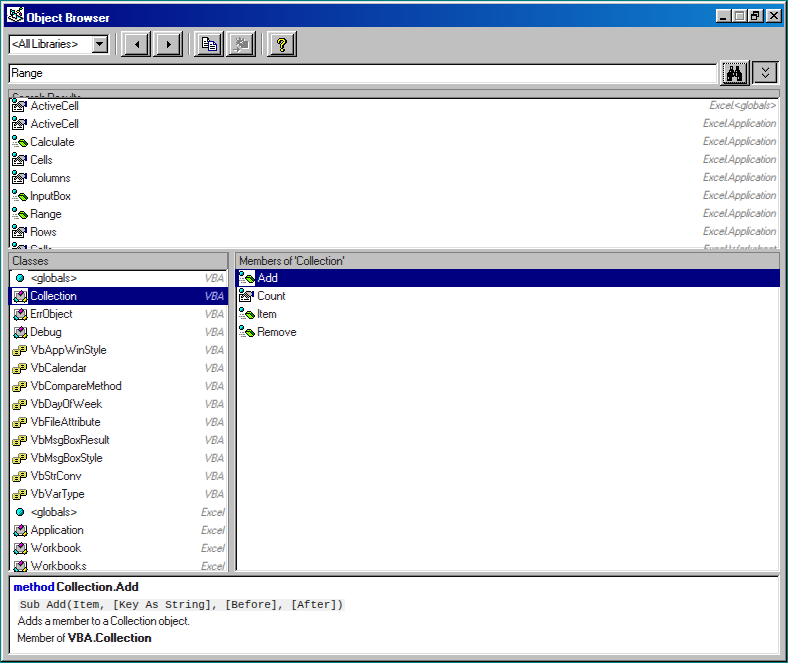
Task: Select the Calculate search result
Action: coord(394,142)
